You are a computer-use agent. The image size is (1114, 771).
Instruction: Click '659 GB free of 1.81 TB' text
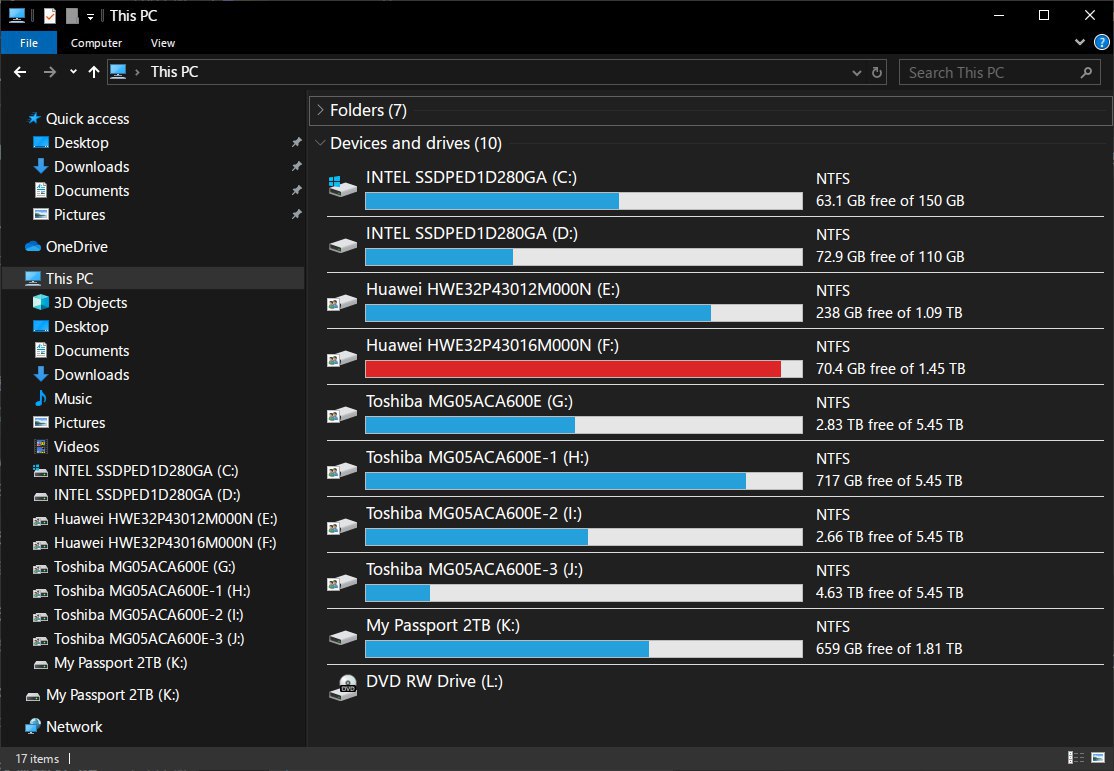[889, 649]
